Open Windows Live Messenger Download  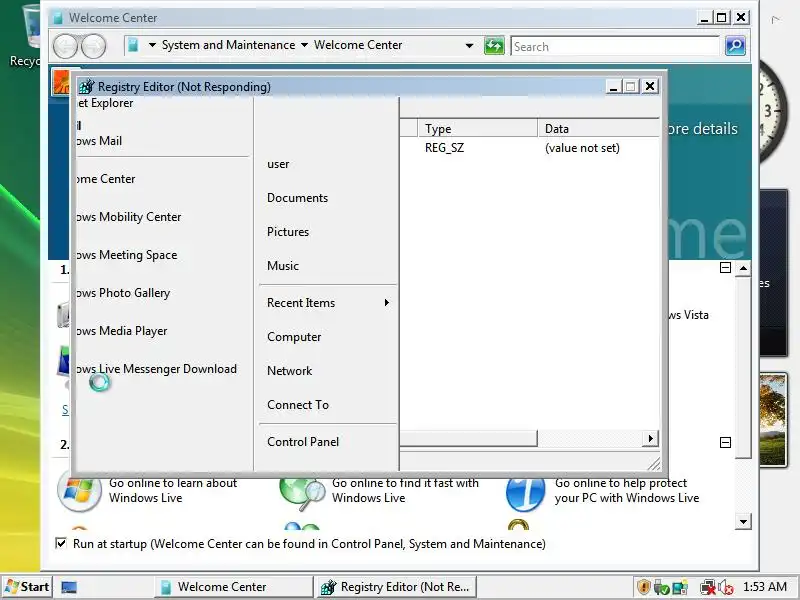pyautogui.click(x=157, y=369)
